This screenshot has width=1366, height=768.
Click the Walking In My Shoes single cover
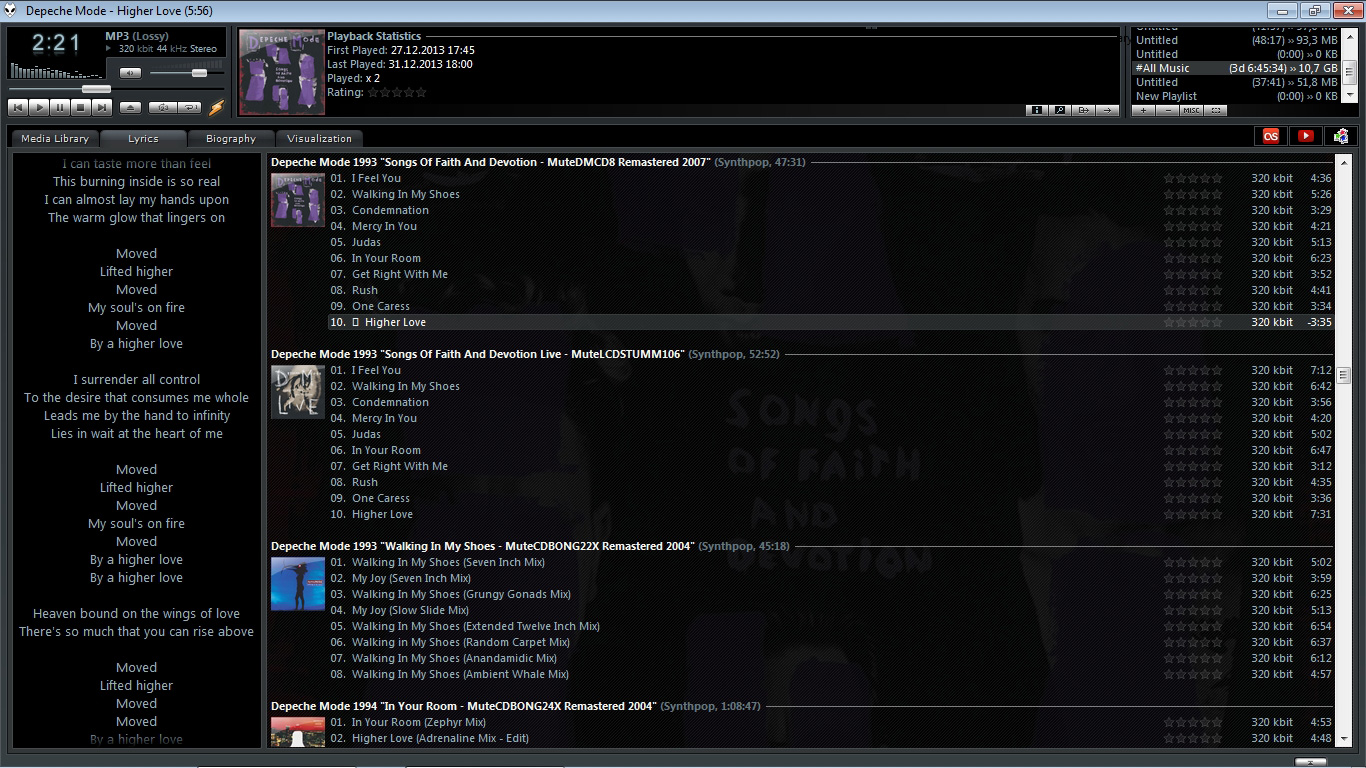click(298, 584)
